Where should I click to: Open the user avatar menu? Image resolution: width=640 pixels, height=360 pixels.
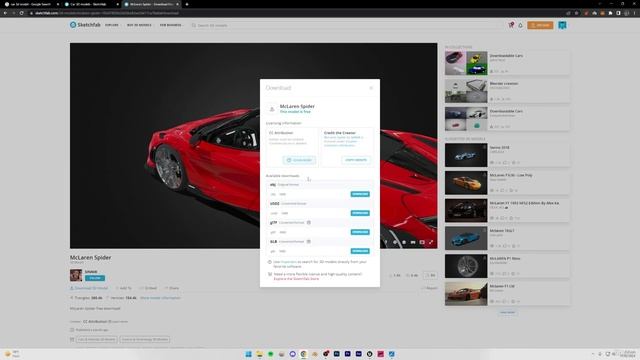coord(562,25)
